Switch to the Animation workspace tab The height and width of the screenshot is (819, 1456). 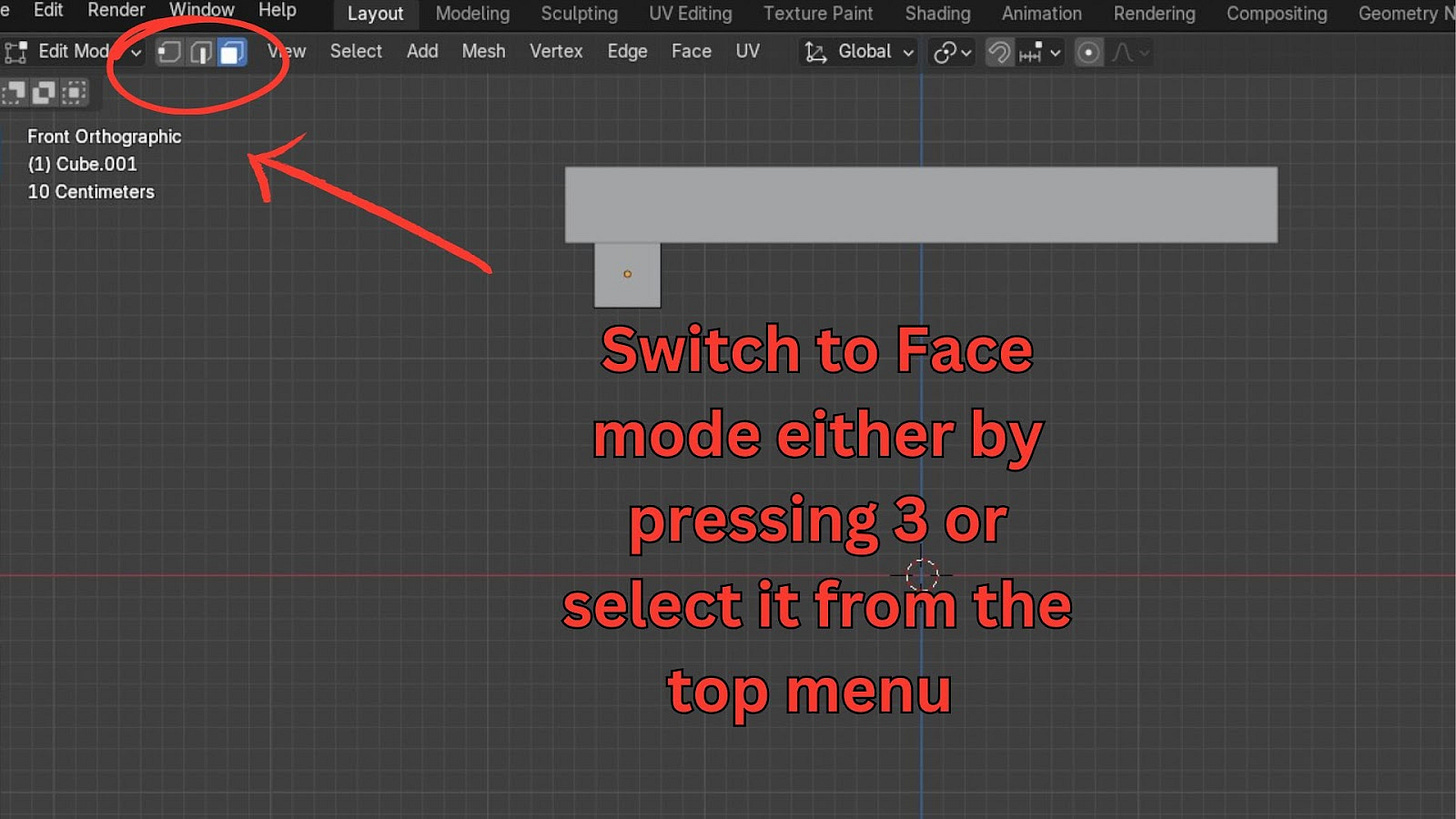[1041, 14]
